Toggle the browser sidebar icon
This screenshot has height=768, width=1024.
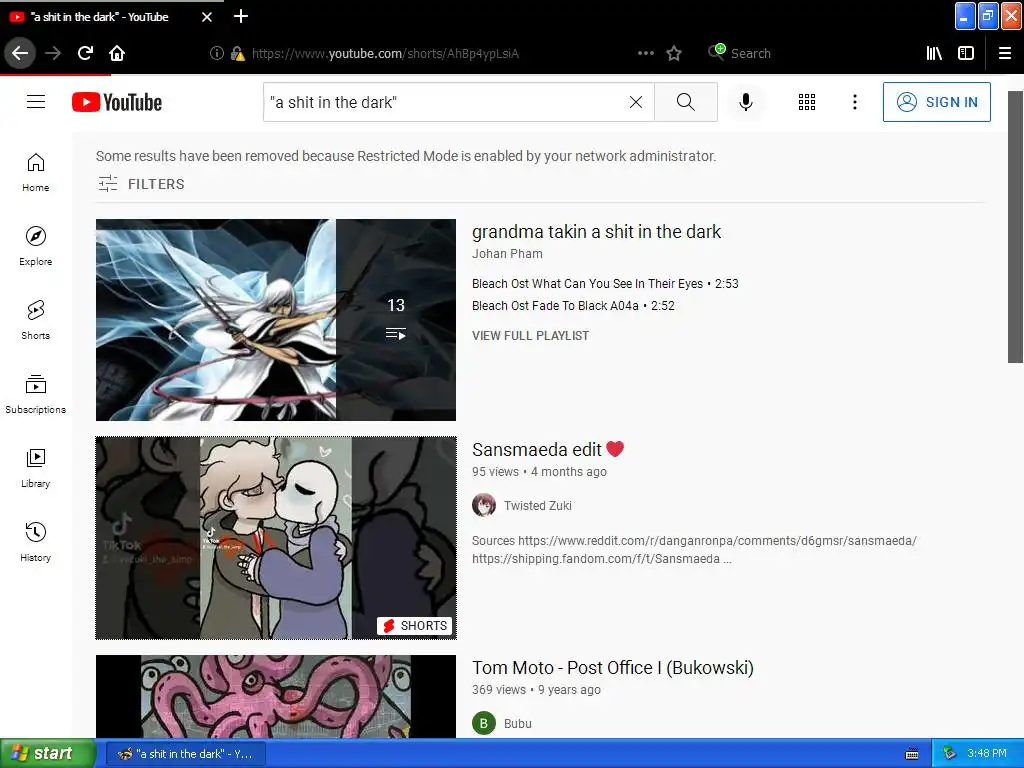pos(966,54)
